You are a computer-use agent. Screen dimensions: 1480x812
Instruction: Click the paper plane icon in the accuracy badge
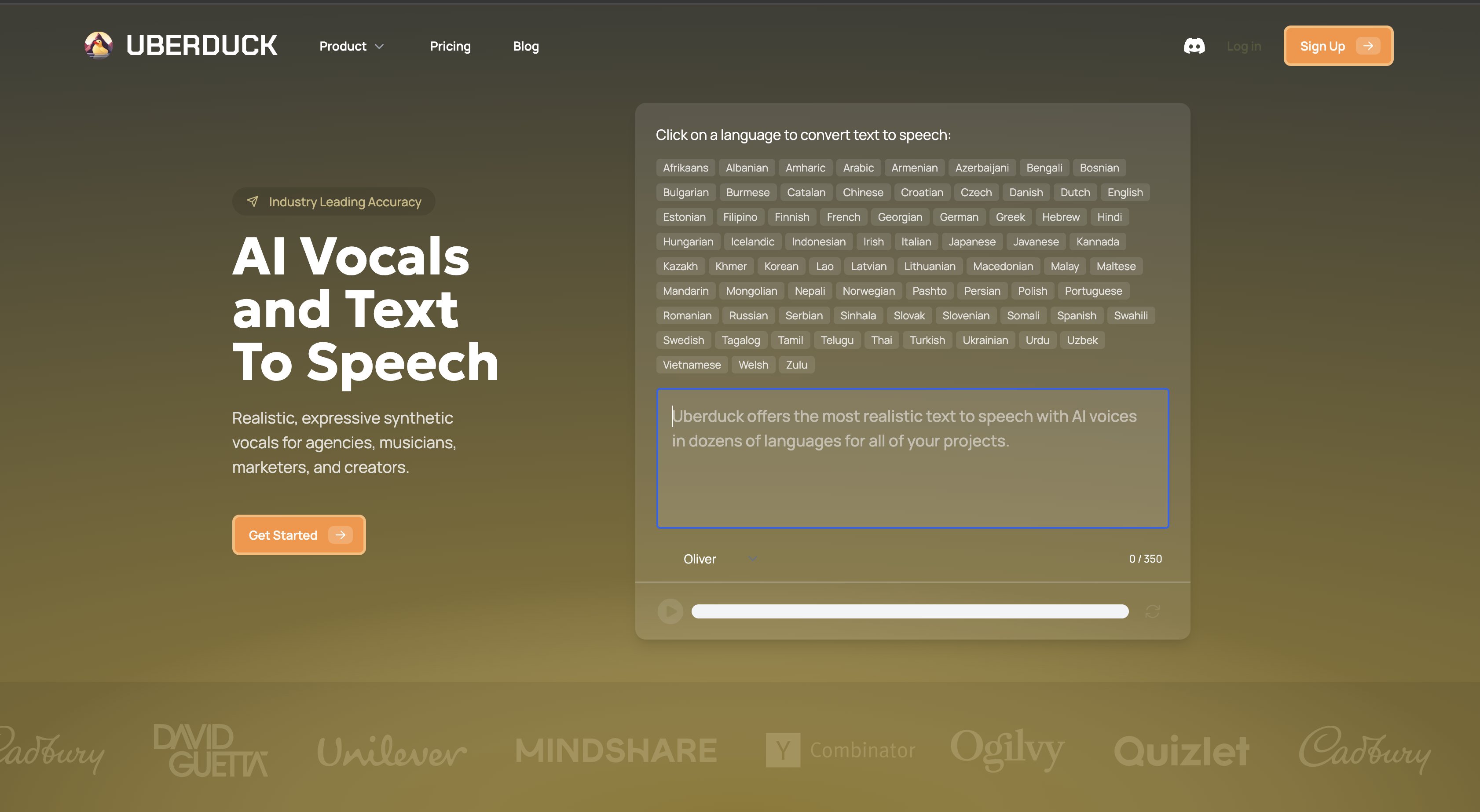click(x=252, y=201)
